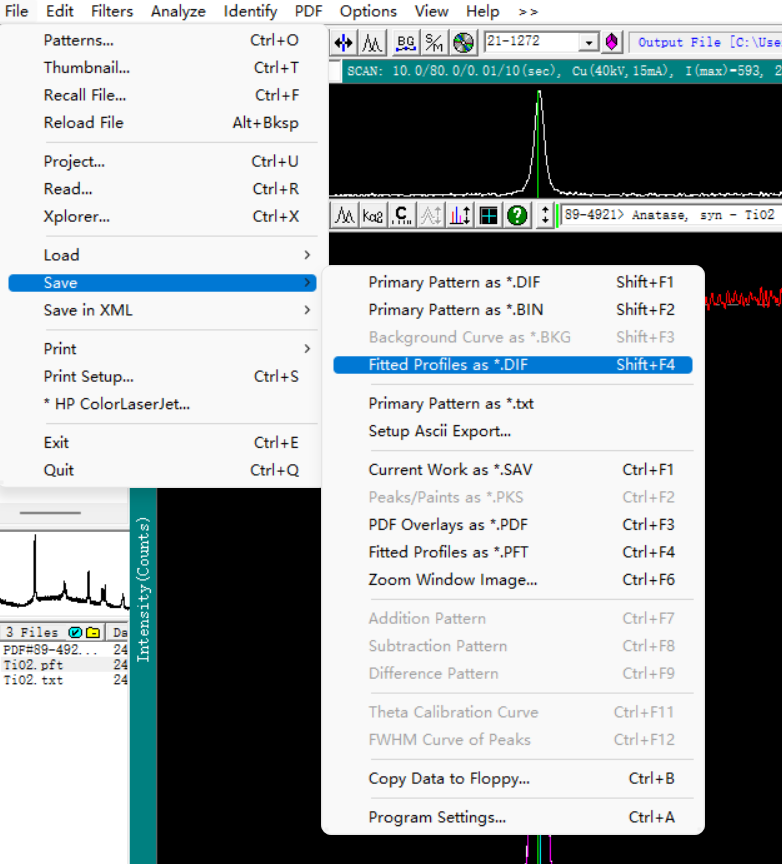Viewport: 782px width, 864px height.
Task: Expand the Load submenu
Action: point(162,255)
